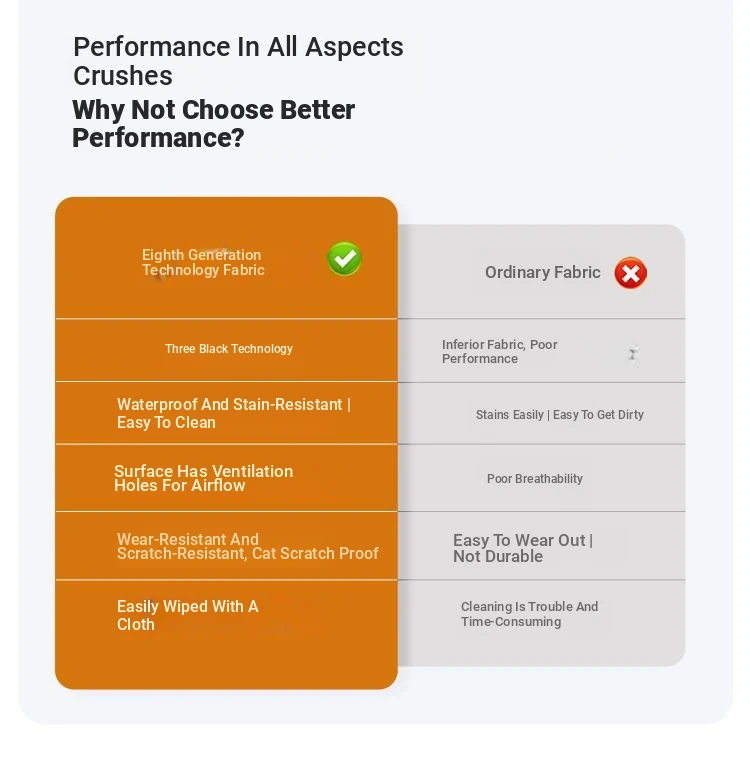Click 'Inferior Fabric, Poor Performance' text
This screenshot has width=750, height=767.
tap(500, 351)
